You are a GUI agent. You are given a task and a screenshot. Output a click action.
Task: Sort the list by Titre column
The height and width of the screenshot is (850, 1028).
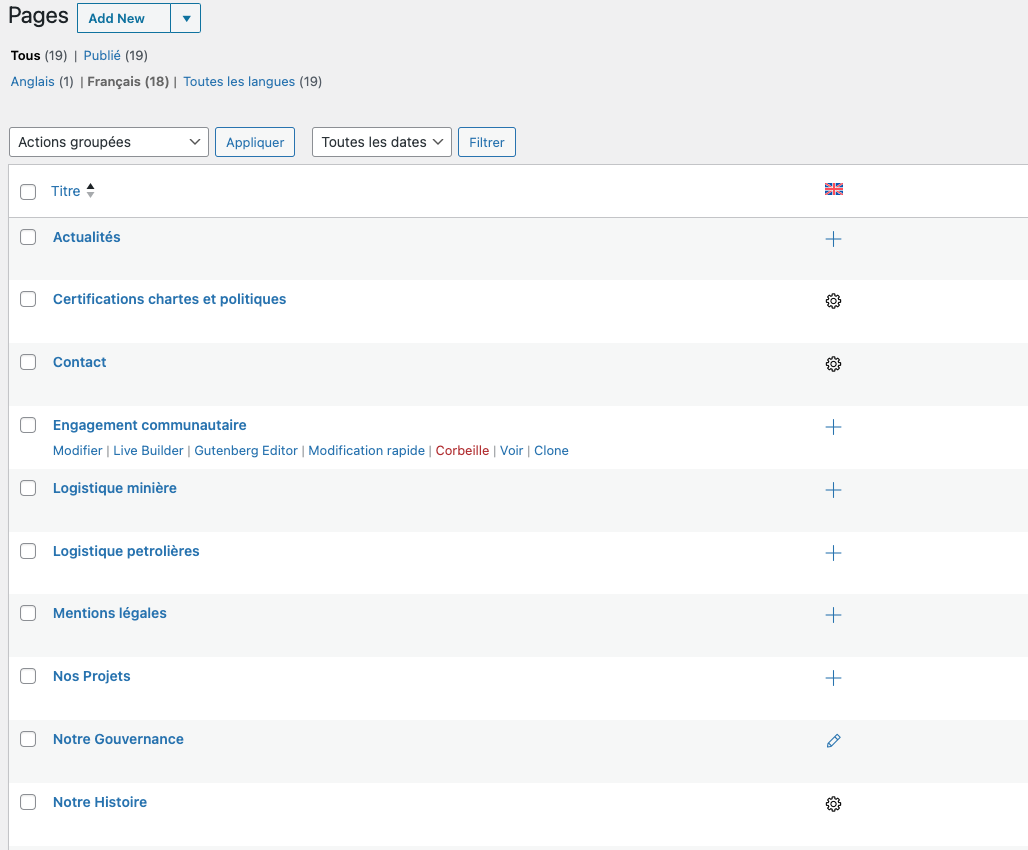(x=66, y=191)
